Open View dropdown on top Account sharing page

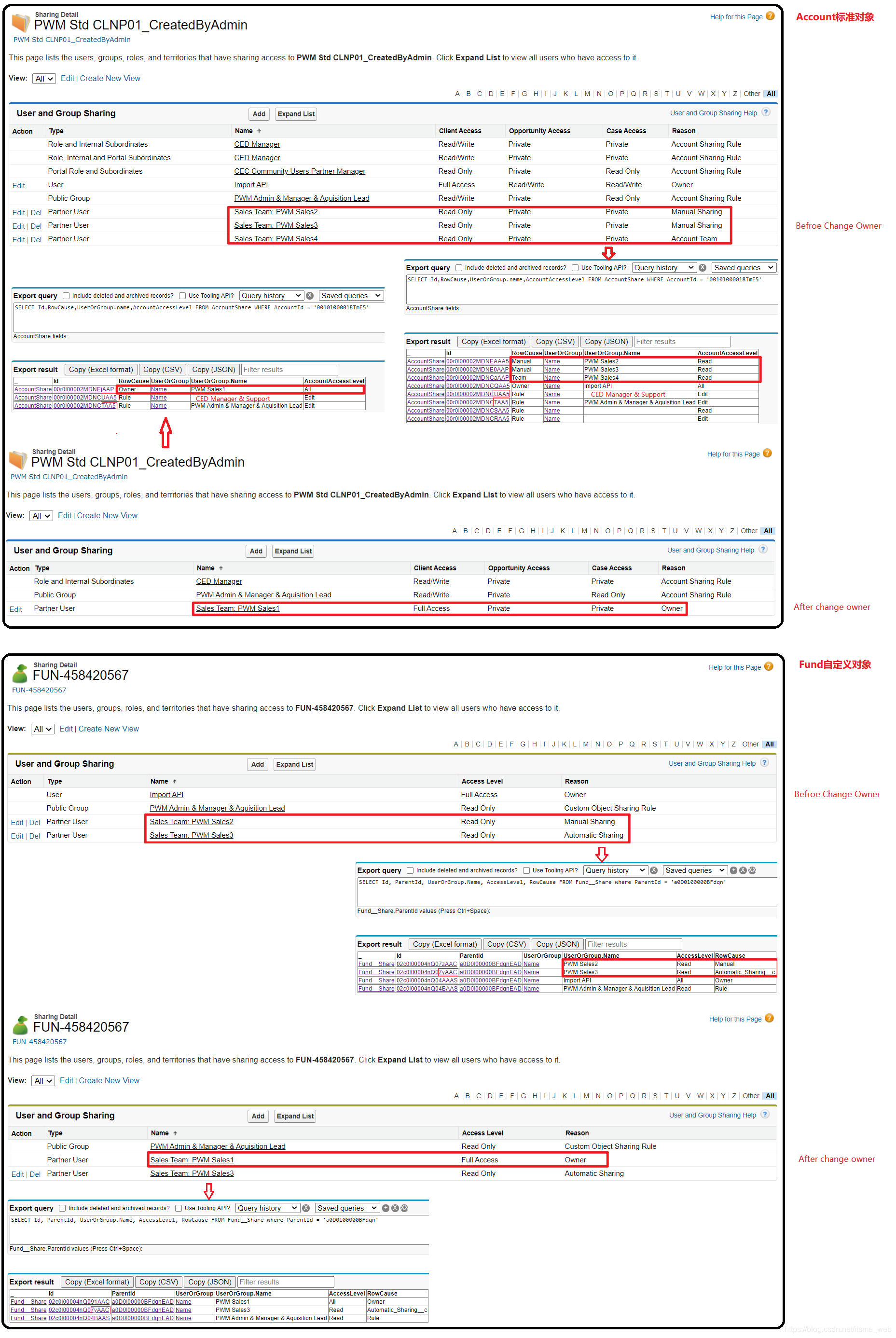coord(44,79)
